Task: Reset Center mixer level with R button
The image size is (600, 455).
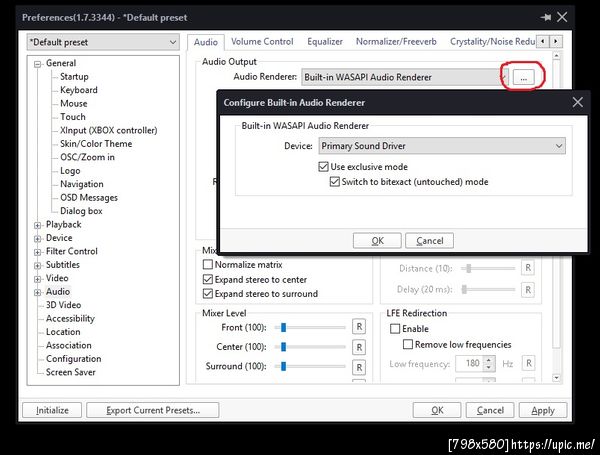Action: (359, 347)
